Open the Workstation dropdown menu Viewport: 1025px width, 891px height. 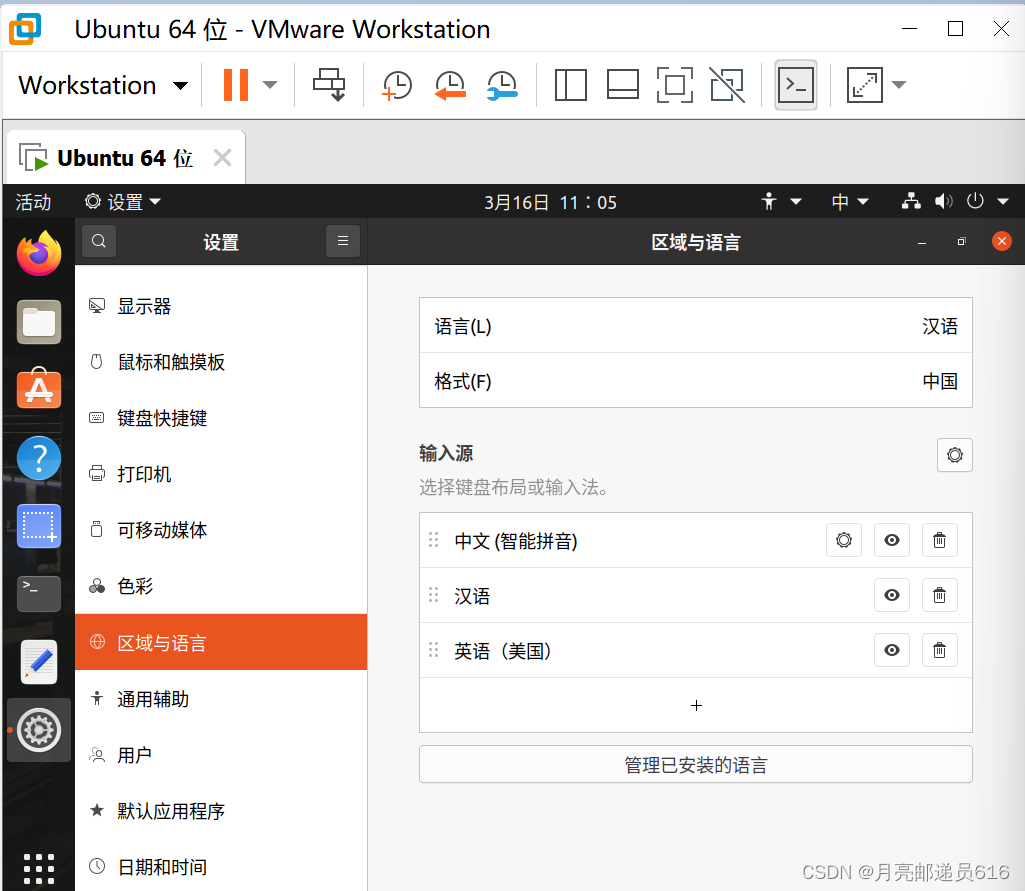pos(100,85)
